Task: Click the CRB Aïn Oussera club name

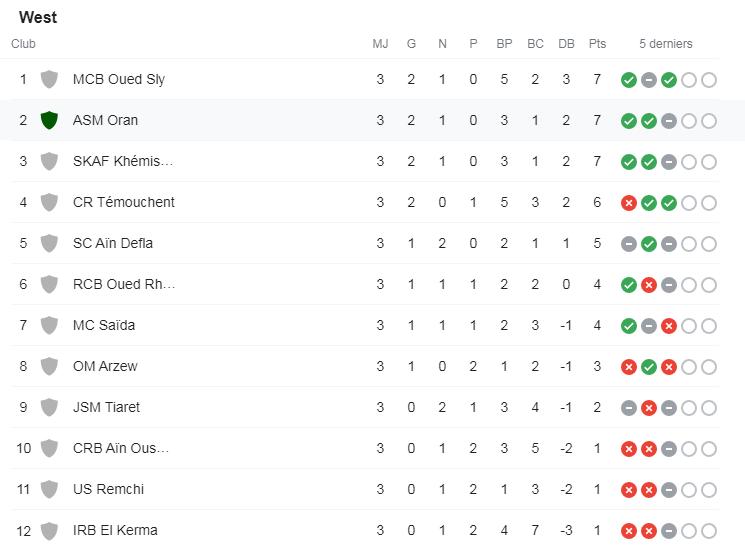Action: click(x=121, y=449)
